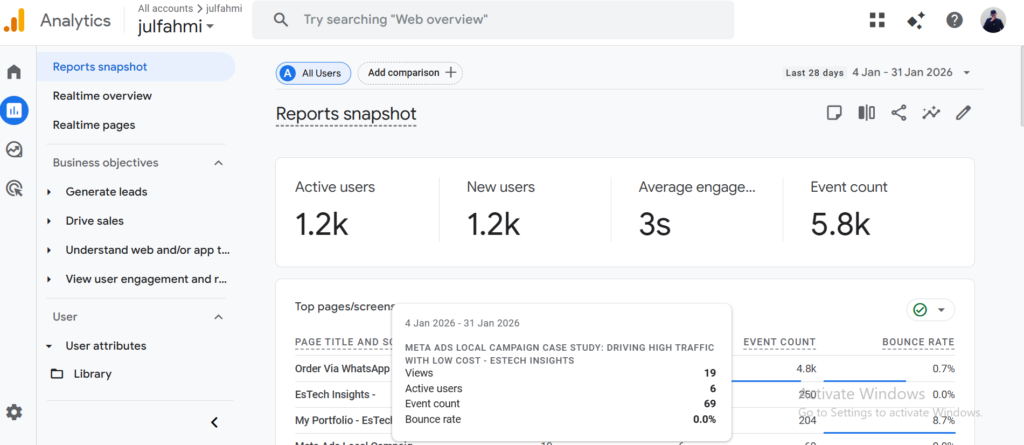This screenshot has height=445, width=1024.
Task: Select Realtime pages in sidebar
Action: (x=94, y=125)
